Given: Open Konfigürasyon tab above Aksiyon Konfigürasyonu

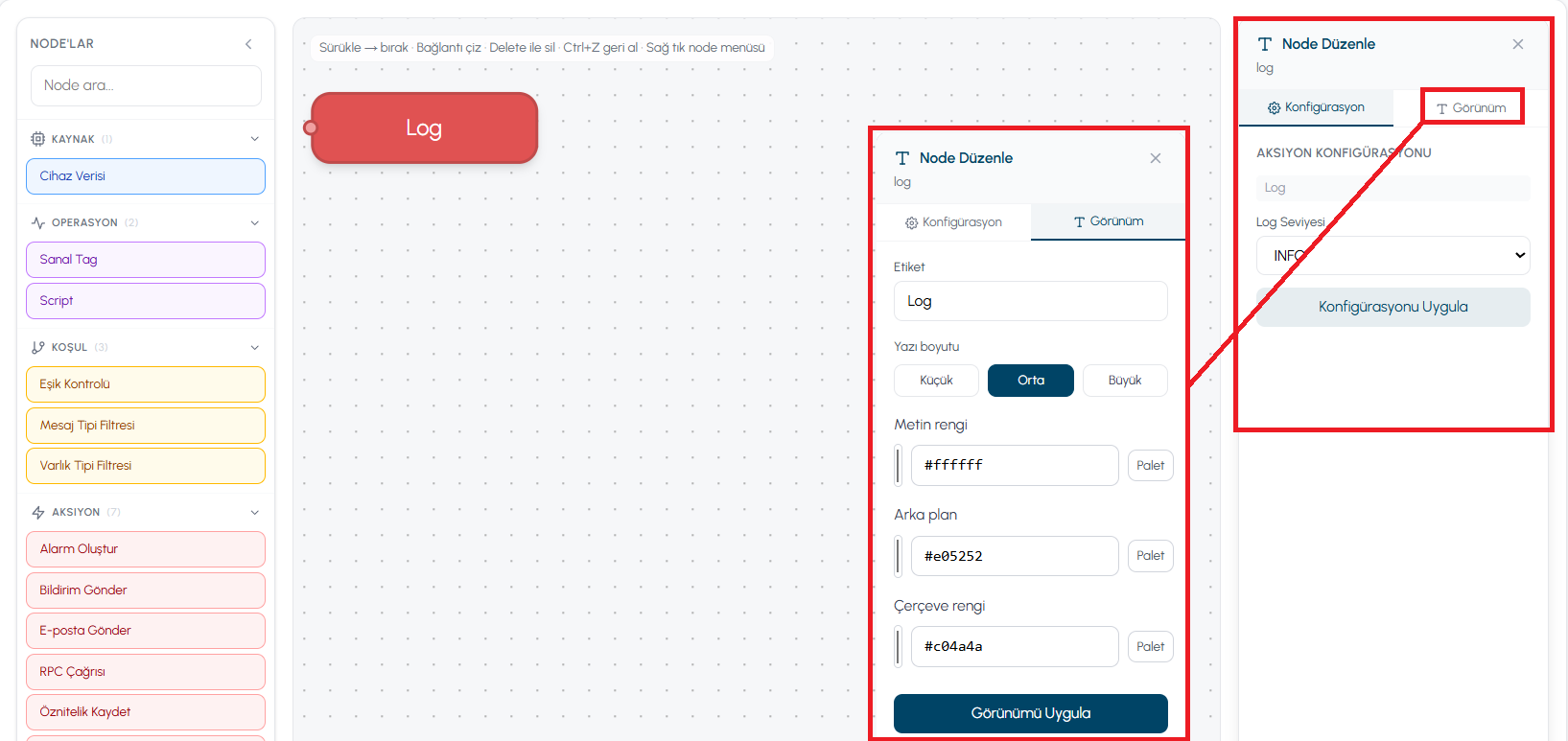Looking at the screenshot, I should point(1316,107).
